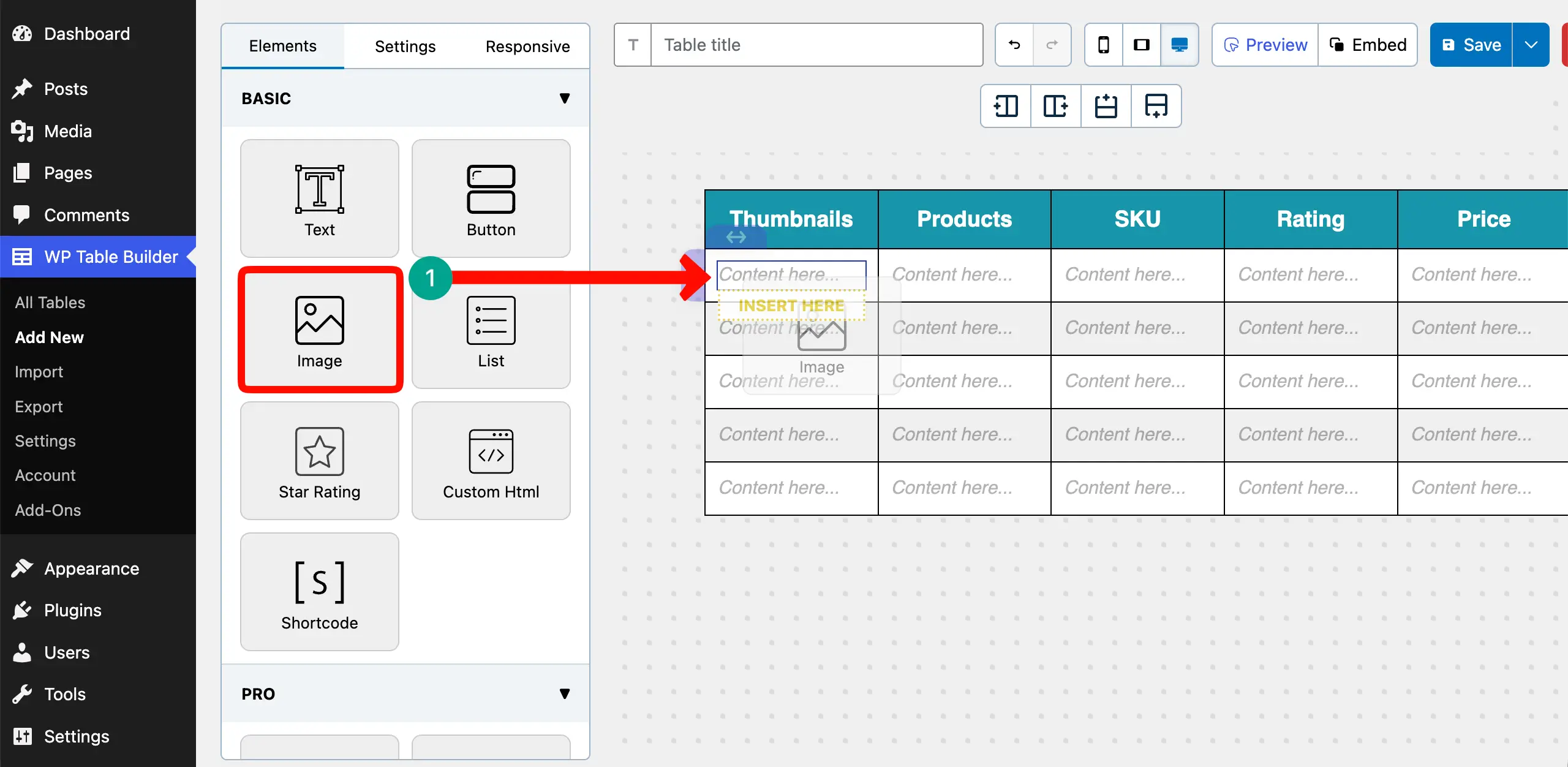
Task: Click the Embed button
Action: [x=1368, y=44]
